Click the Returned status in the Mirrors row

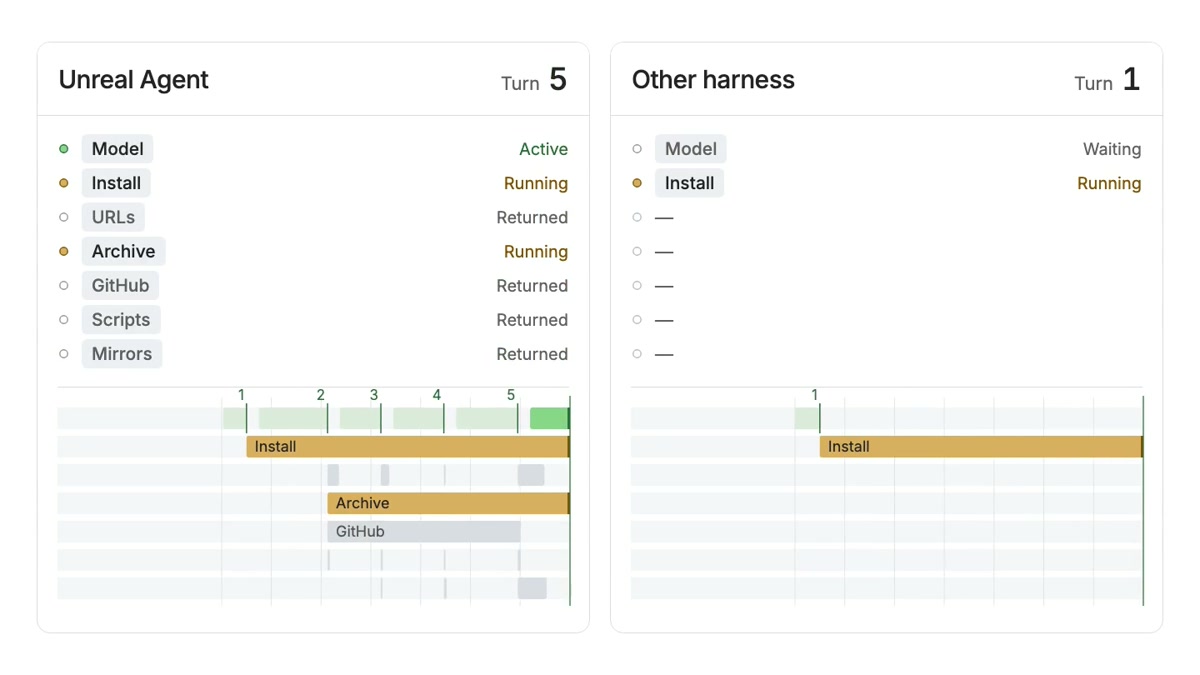click(532, 354)
